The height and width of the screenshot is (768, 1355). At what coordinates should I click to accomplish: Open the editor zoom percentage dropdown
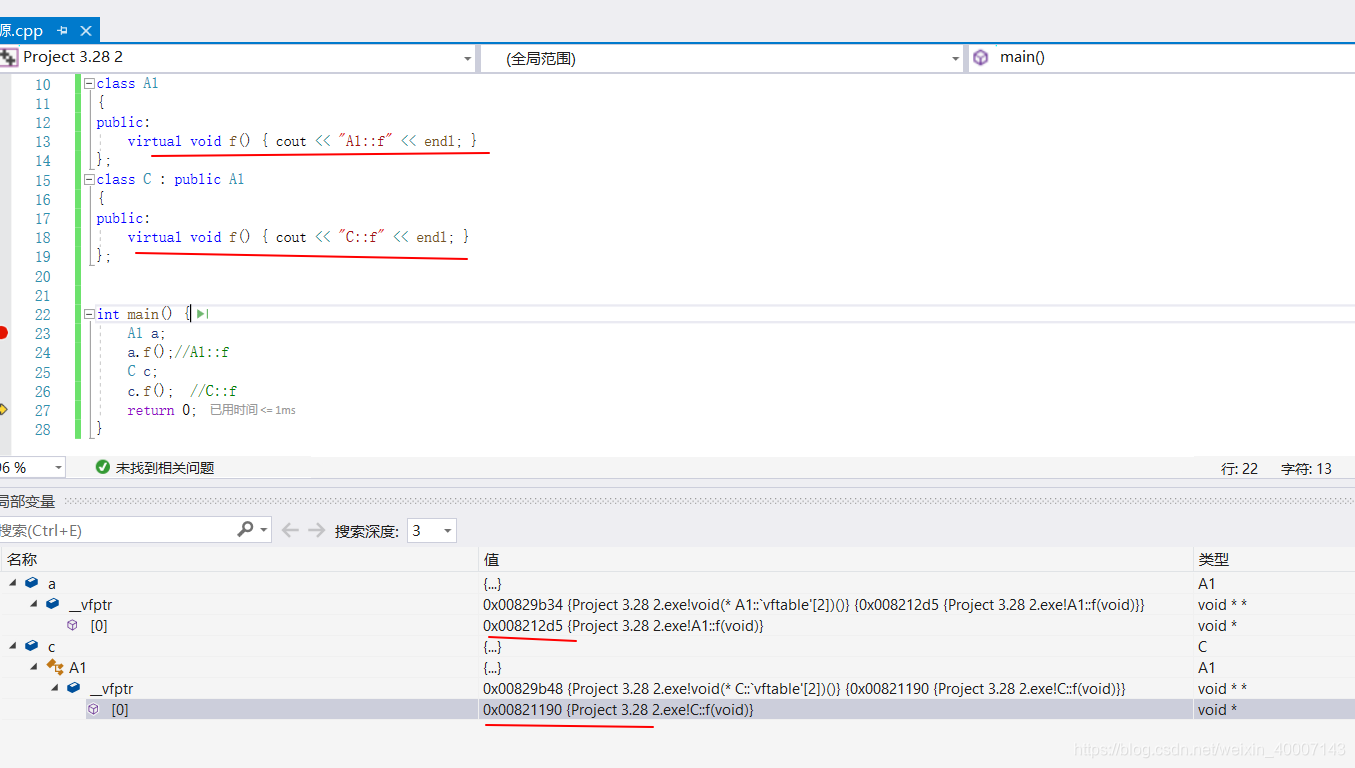pos(58,468)
